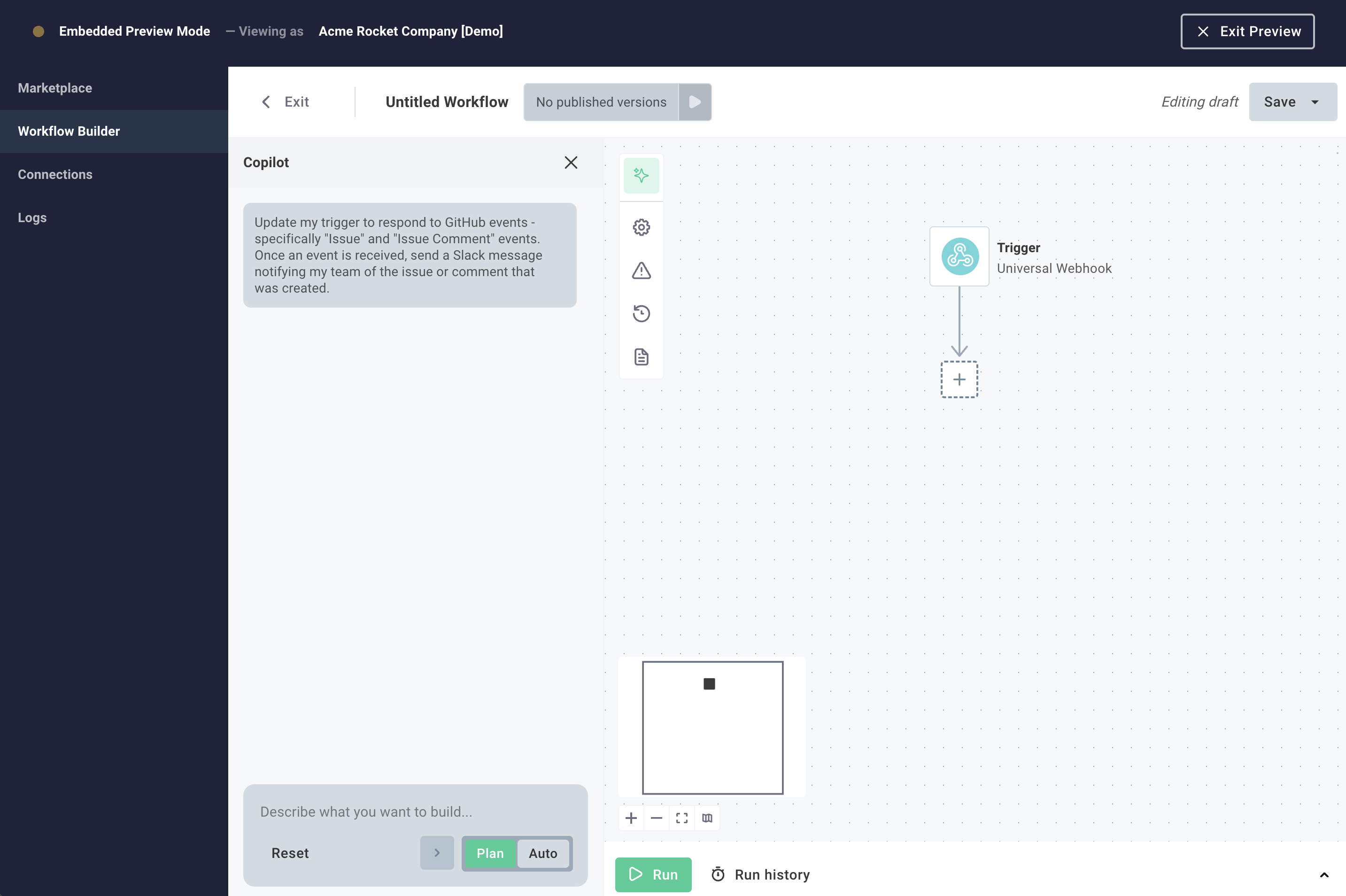Expand the run panel chevron
Viewport: 1346px width, 896px height.
(1324, 875)
